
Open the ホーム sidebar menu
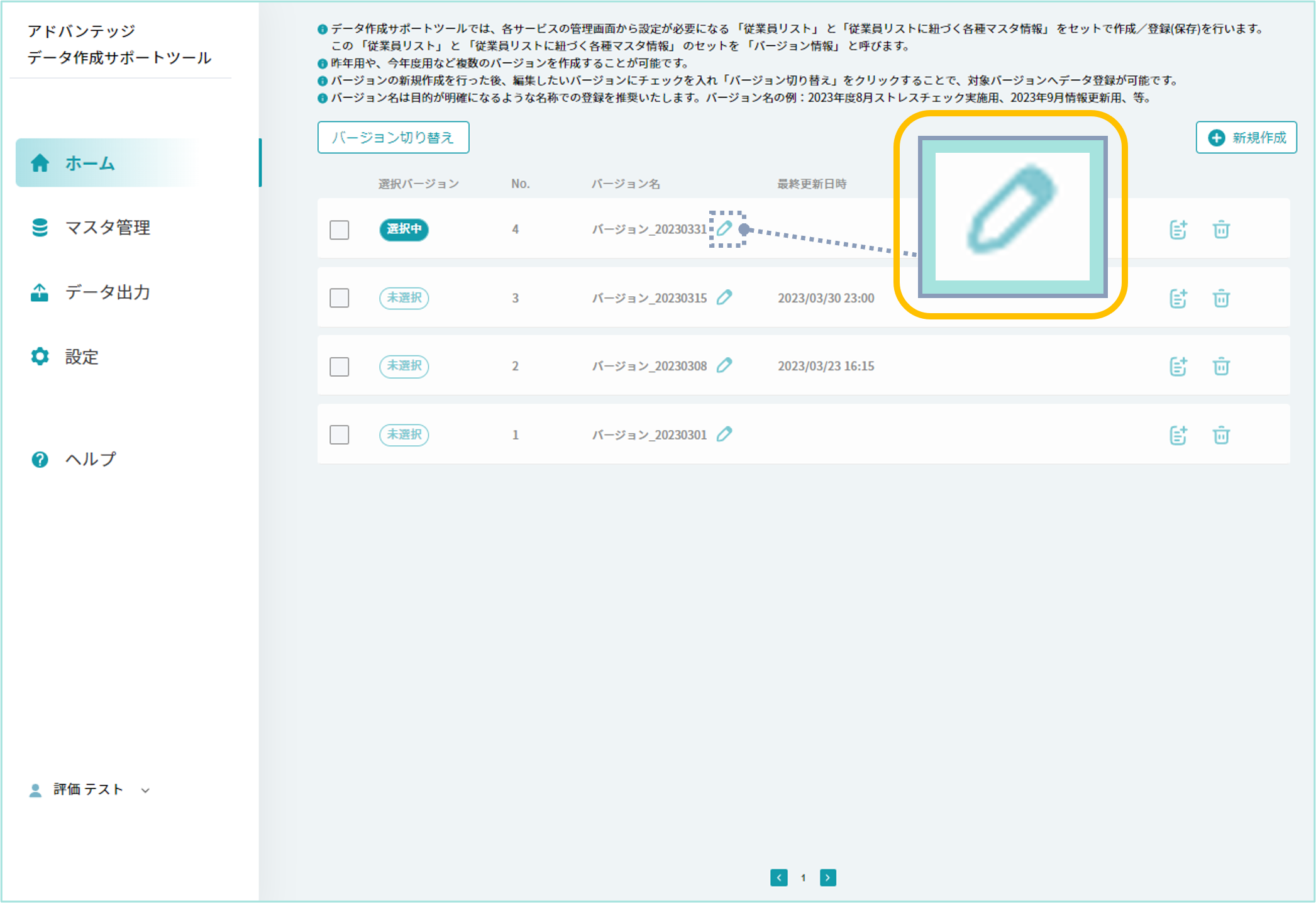(x=138, y=163)
